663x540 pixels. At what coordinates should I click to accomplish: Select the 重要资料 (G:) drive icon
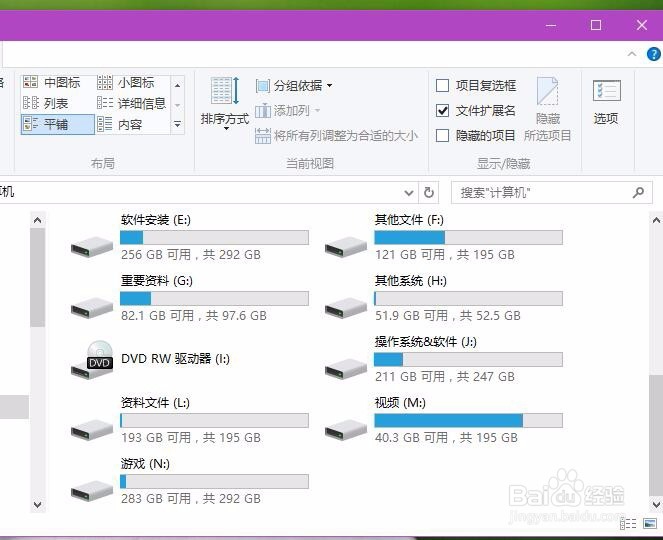coord(92,308)
